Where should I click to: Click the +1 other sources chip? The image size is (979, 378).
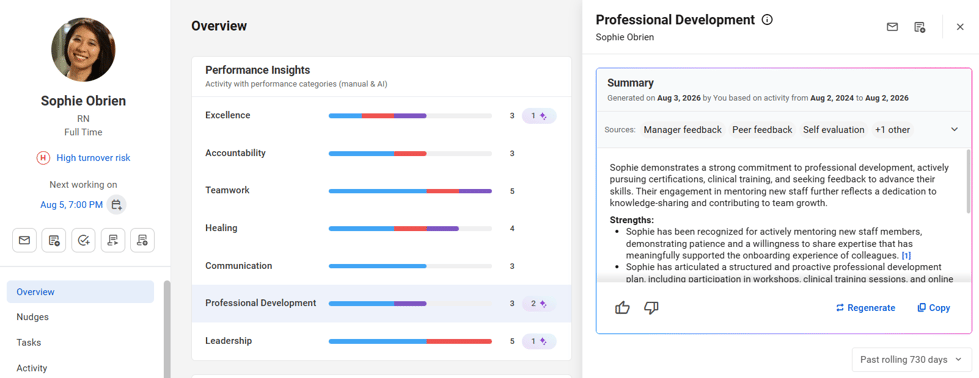[x=892, y=130]
